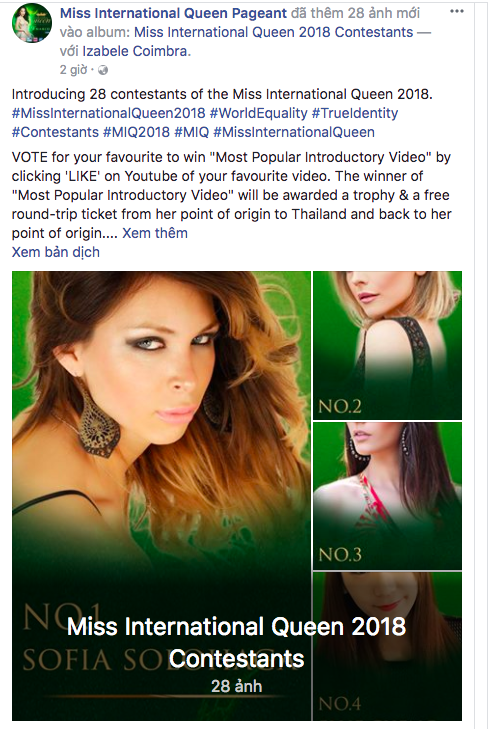Click hashtag #MissInternationalQueen
The width and height of the screenshot is (488, 729).
click(x=294, y=132)
